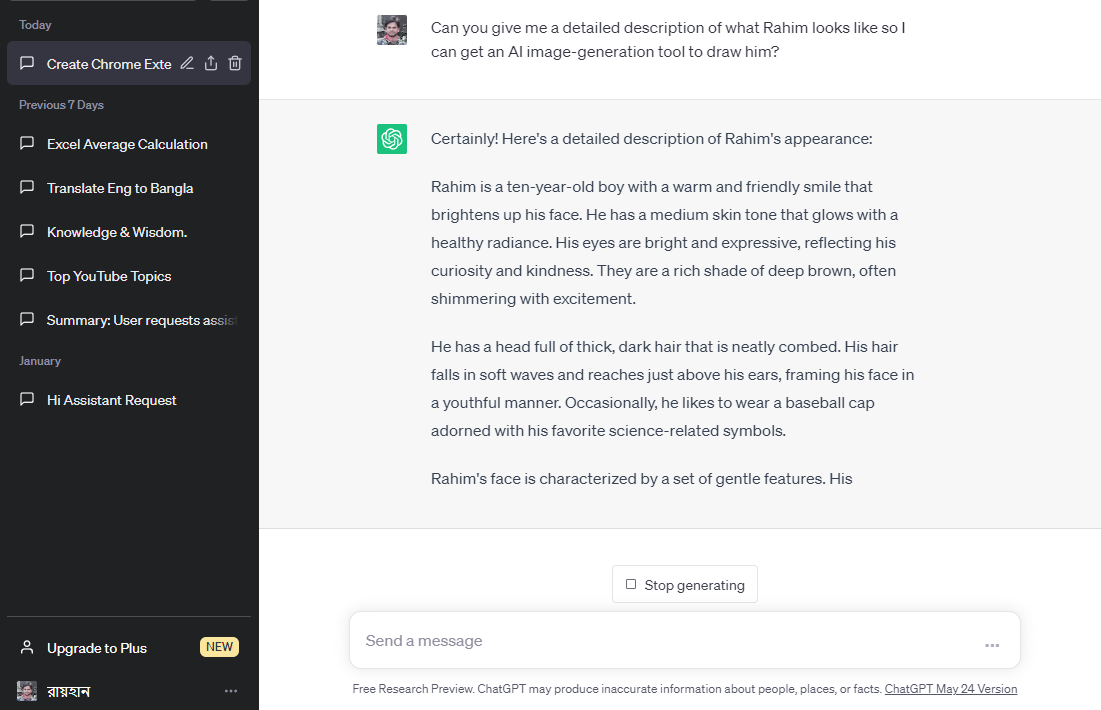Screen dimensions: 1101x710
Task: Click the ChatGPT logo avatar in response
Action: [x=392, y=139]
